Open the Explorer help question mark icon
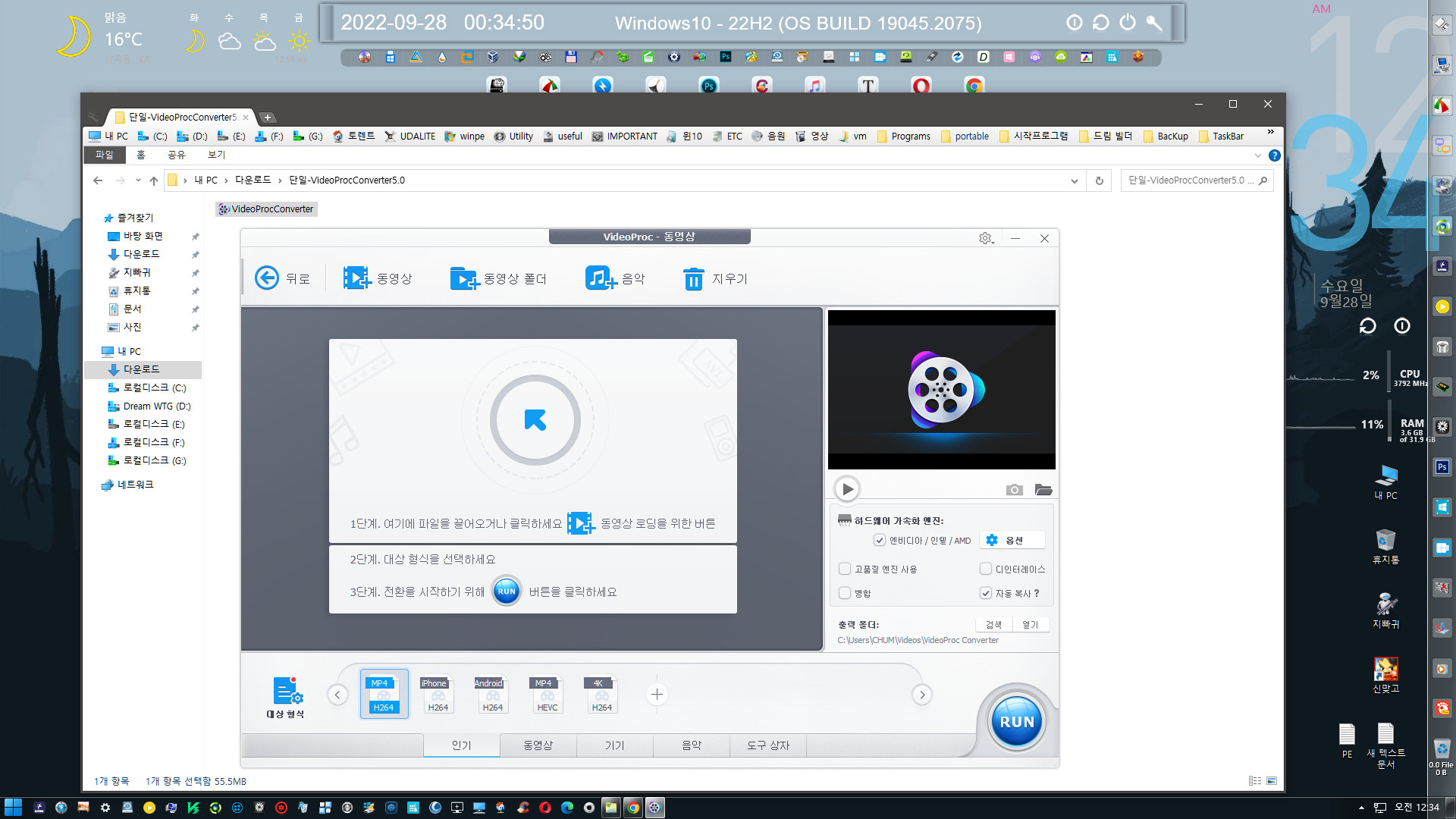 point(1275,155)
